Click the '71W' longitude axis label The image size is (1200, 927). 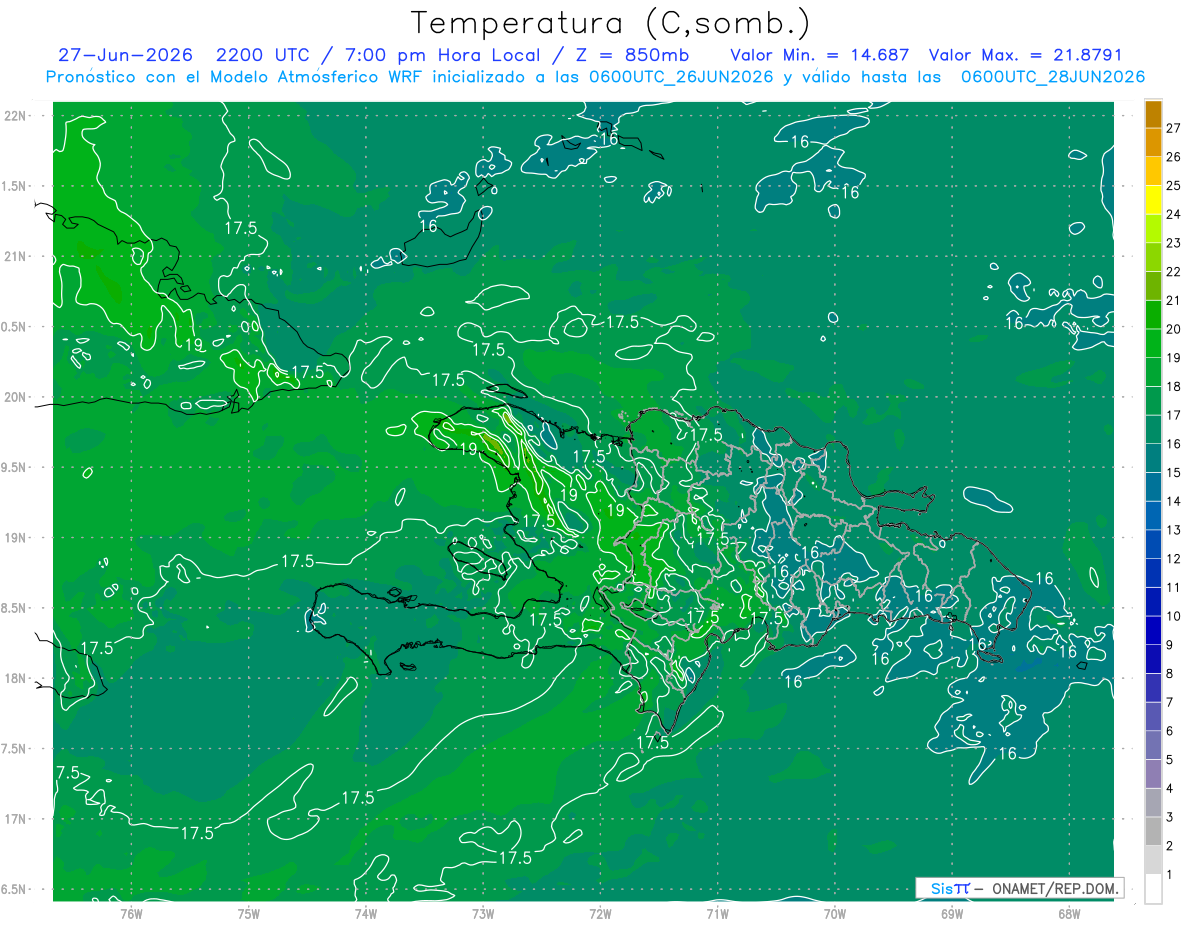click(x=717, y=913)
